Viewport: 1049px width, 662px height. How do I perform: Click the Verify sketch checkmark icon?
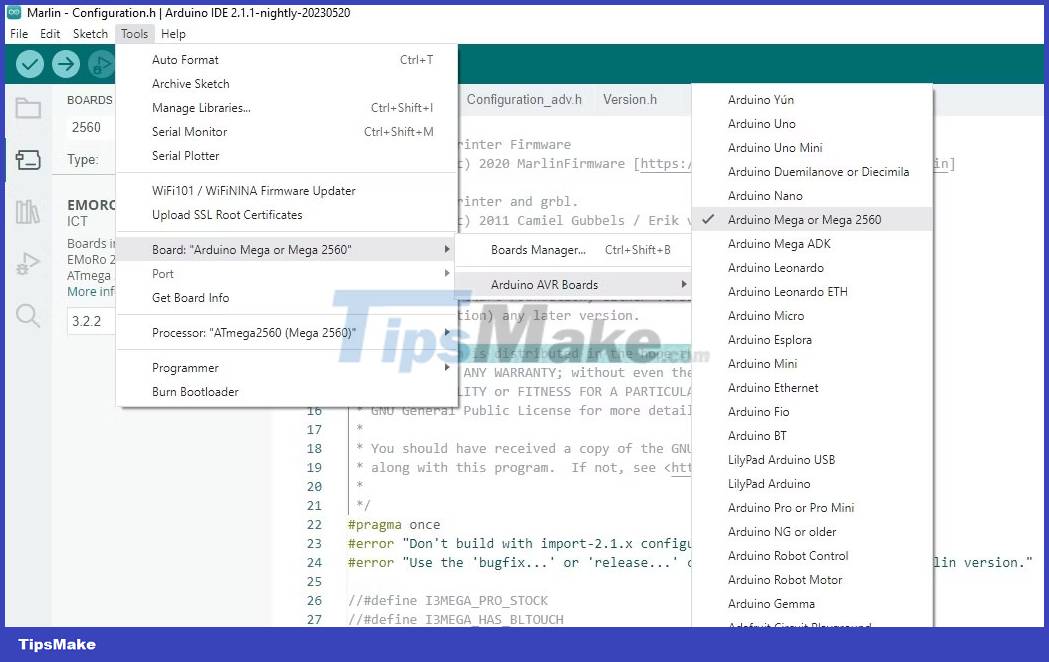(30, 64)
